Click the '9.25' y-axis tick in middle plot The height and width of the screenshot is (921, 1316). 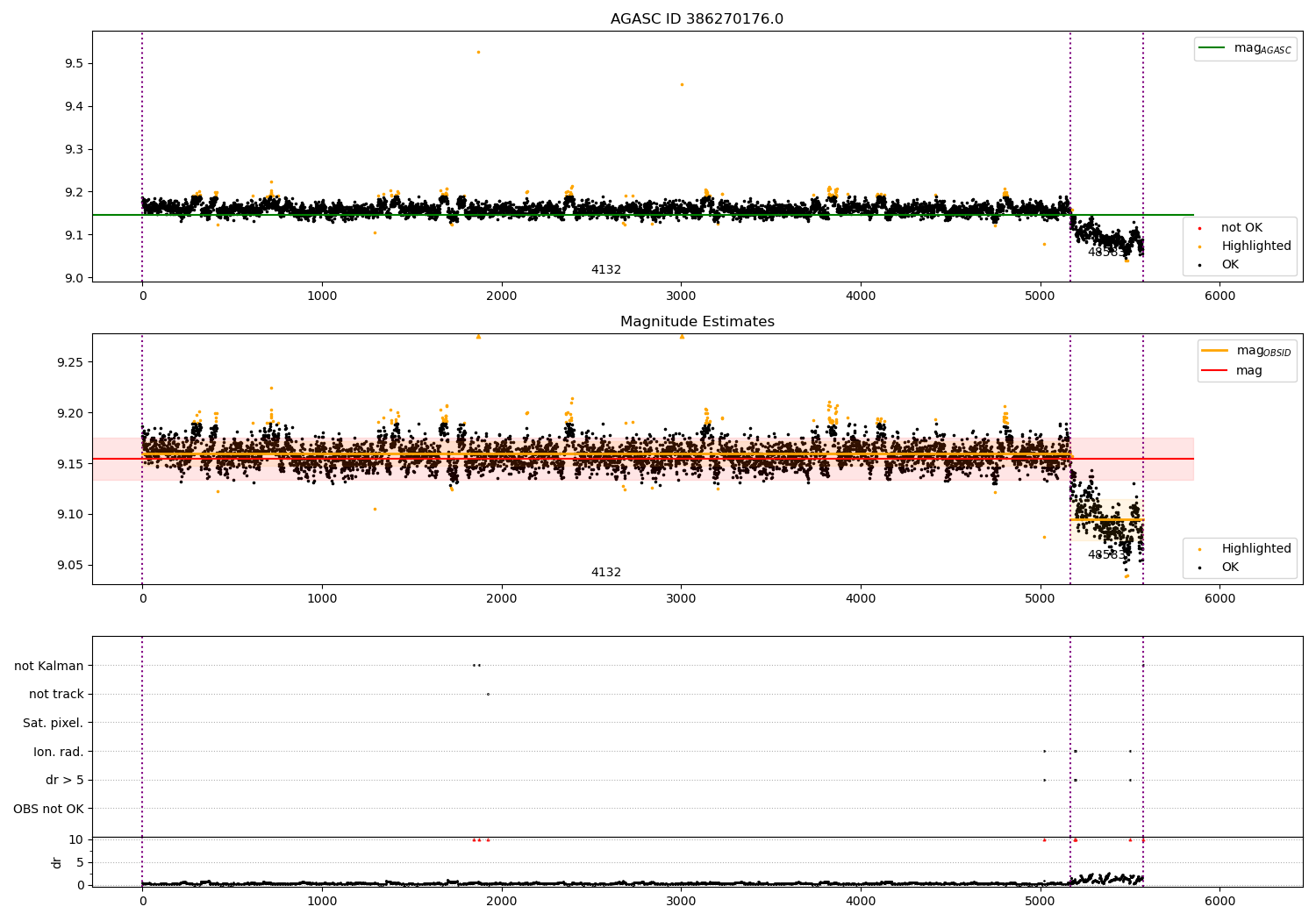(70, 363)
